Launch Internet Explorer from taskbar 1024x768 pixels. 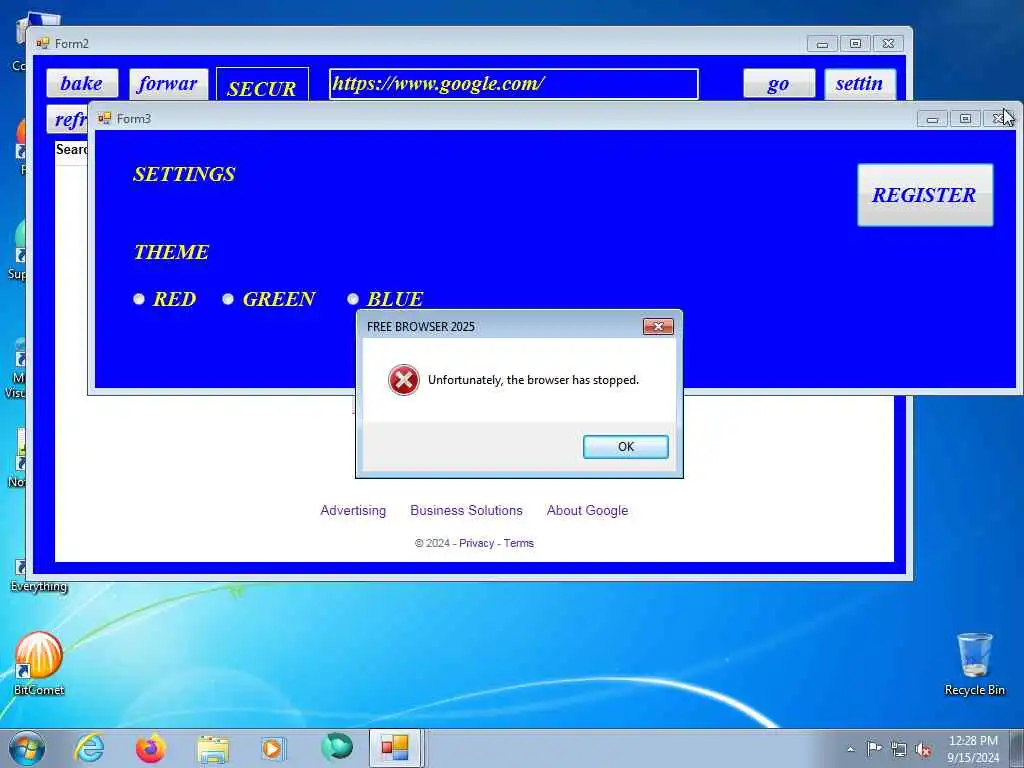[x=89, y=748]
